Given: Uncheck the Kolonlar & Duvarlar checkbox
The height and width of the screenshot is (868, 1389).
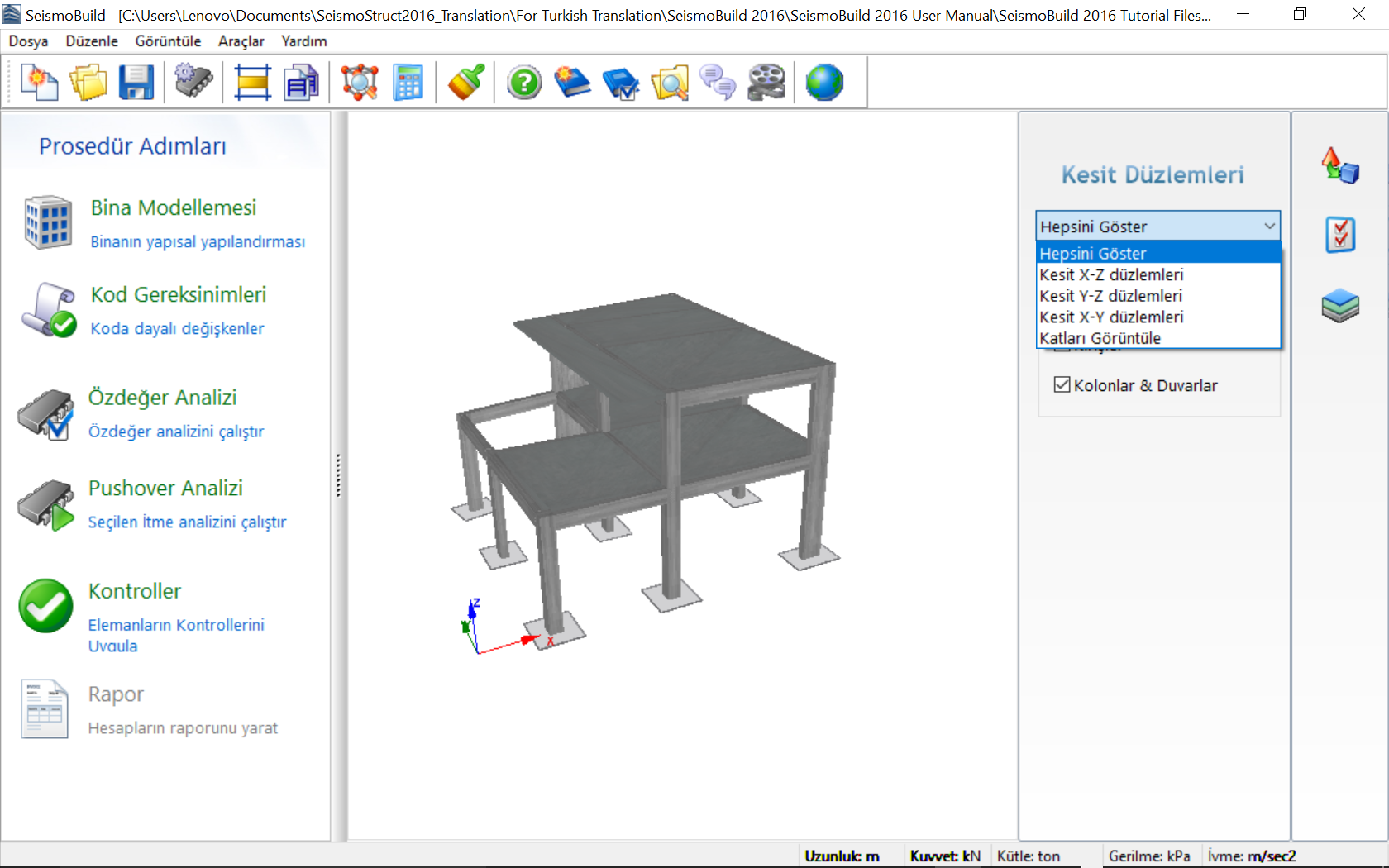Looking at the screenshot, I should [x=1062, y=385].
